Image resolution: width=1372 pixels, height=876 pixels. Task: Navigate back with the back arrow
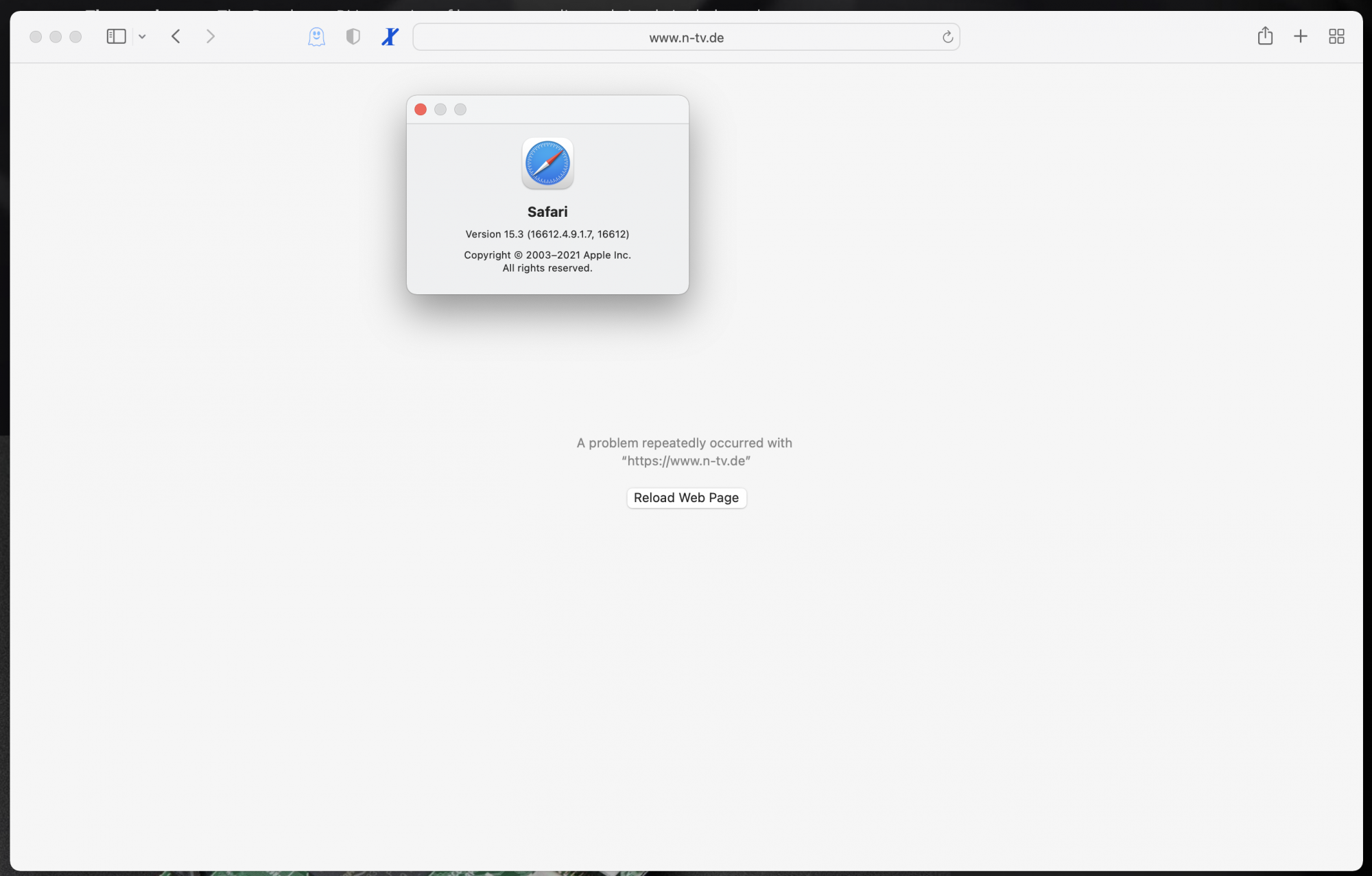tap(176, 36)
